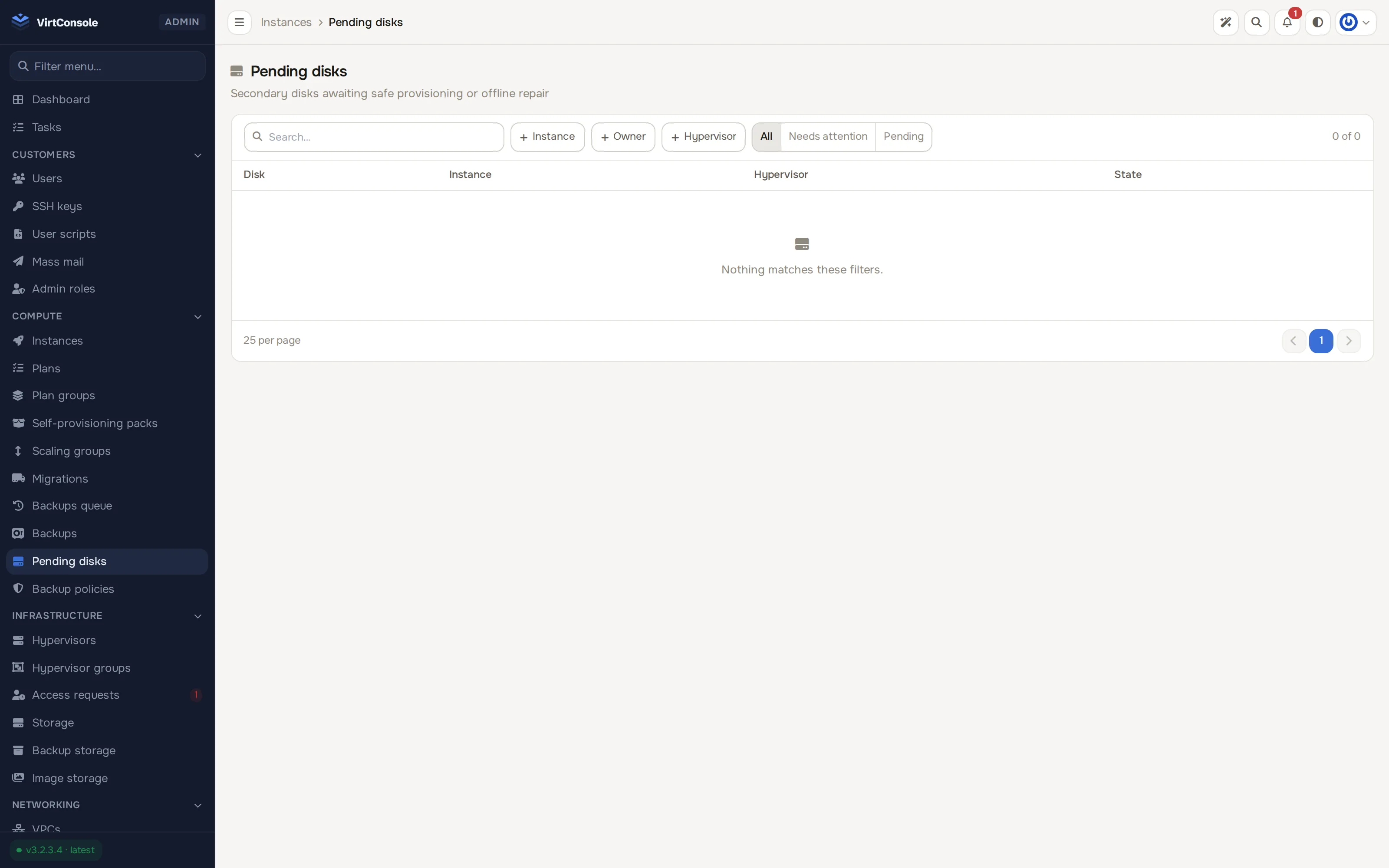Toggle the dark/light theme icon
Screen dimensions: 1389x868
(x=1318, y=23)
